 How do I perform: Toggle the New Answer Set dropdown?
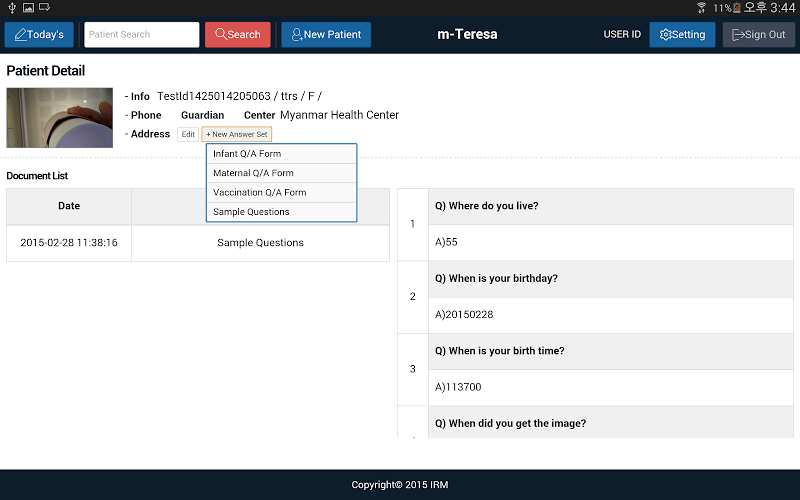click(x=236, y=134)
